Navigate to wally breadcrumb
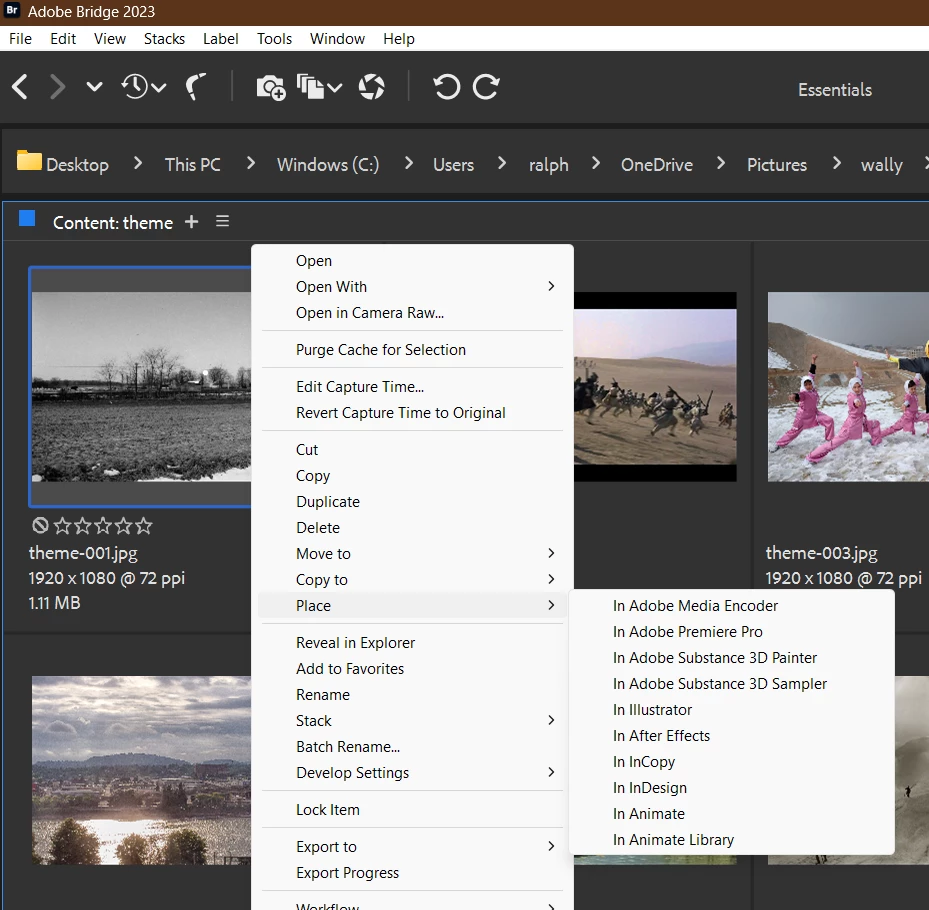The height and width of the screenshot is (910, 929). (x=882, y=165)
